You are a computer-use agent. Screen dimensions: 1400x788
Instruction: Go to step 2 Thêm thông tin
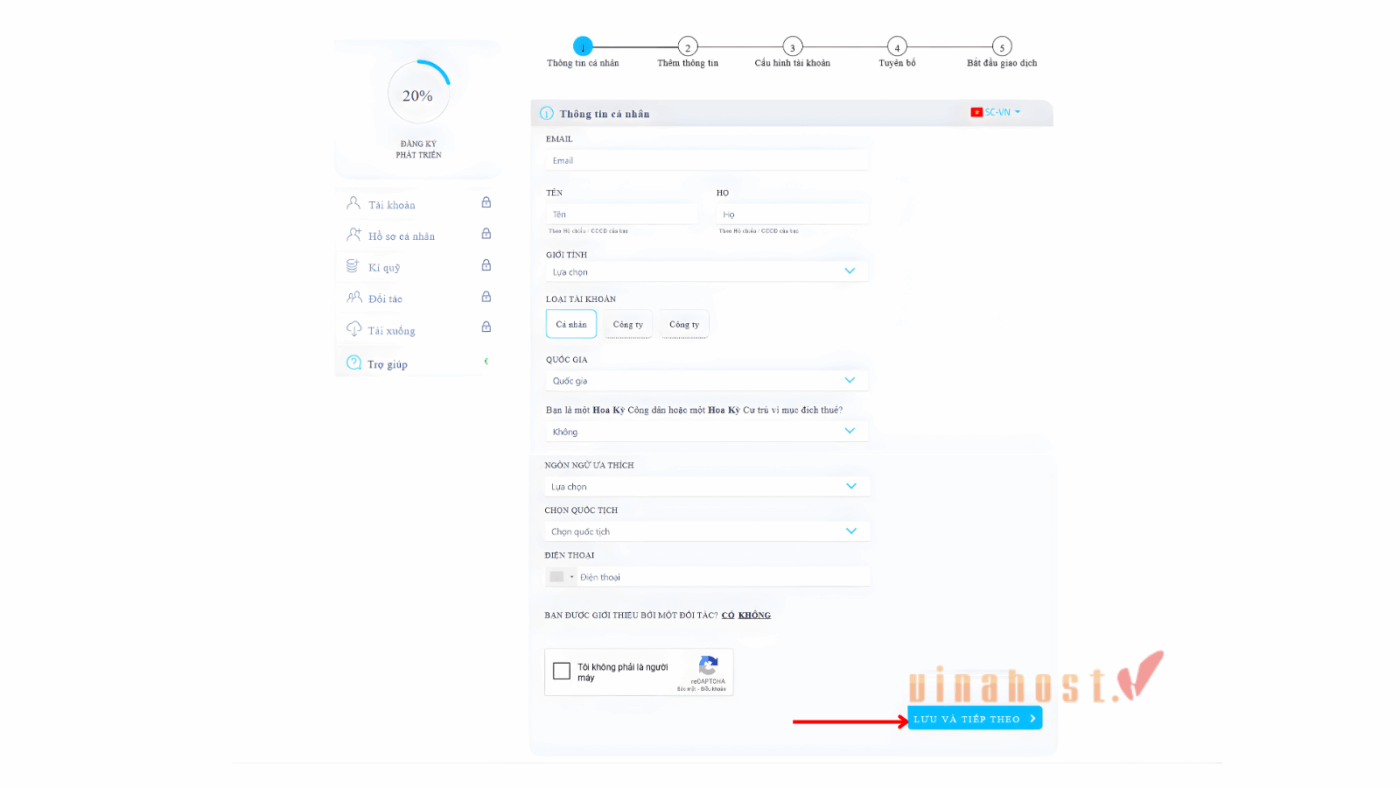point(687,47)
